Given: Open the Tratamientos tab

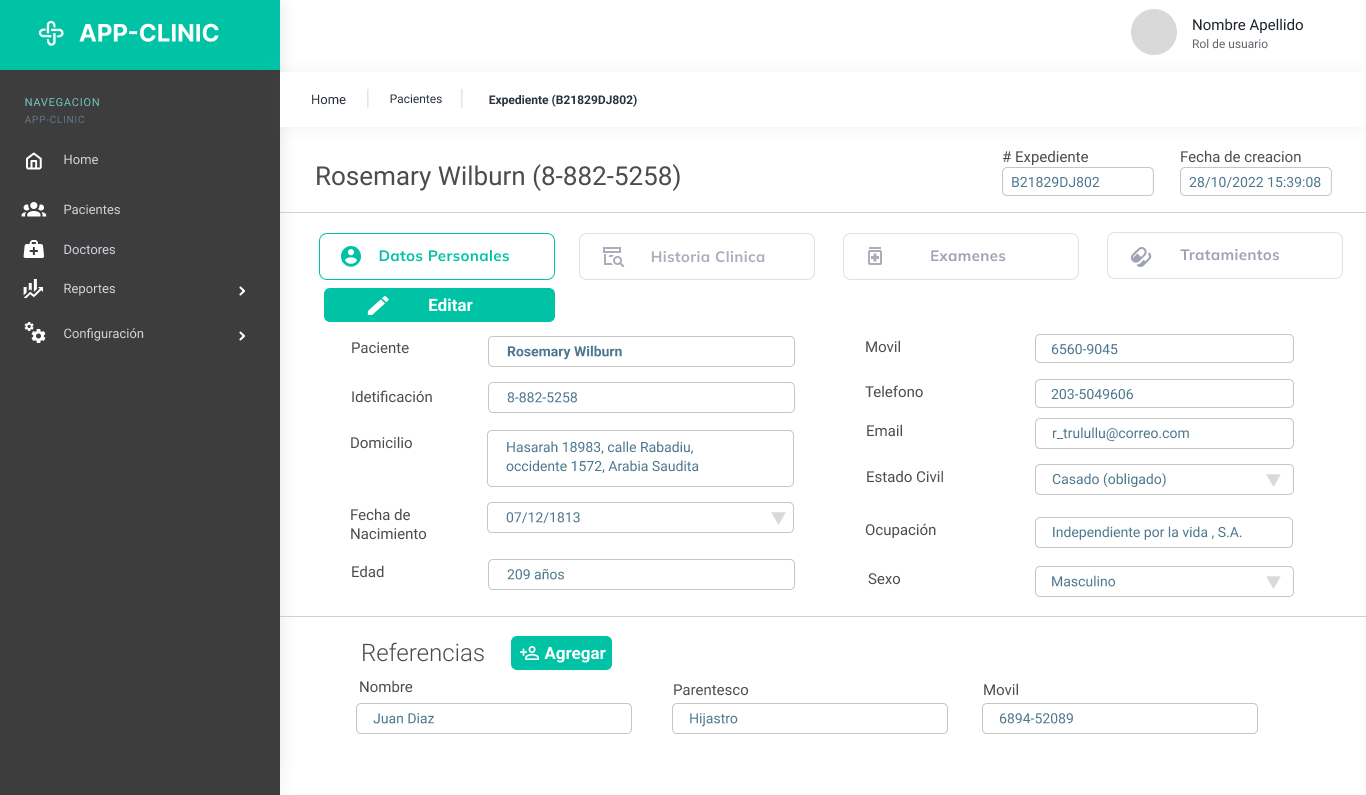Looking at the screenshot, I should click(1224, 256).
